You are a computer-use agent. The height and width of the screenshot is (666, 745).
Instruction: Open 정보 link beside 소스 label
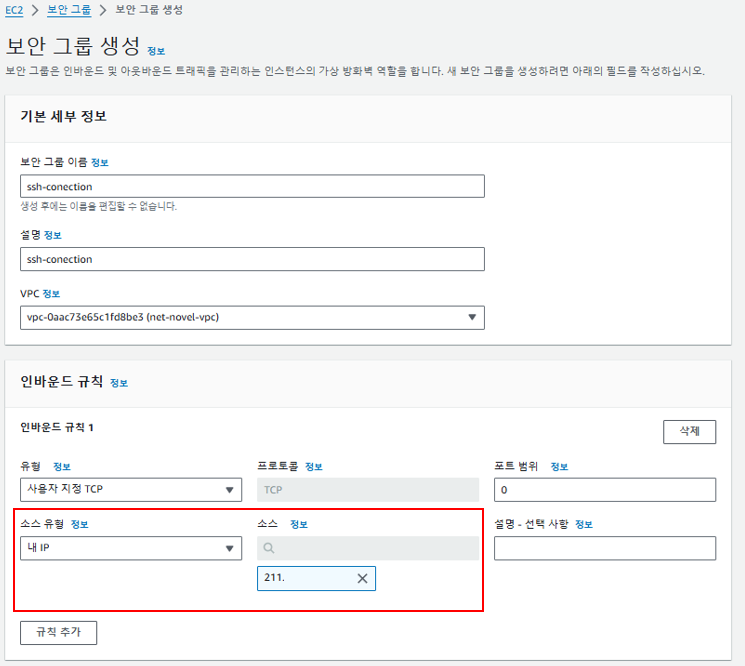coord(299,524)
